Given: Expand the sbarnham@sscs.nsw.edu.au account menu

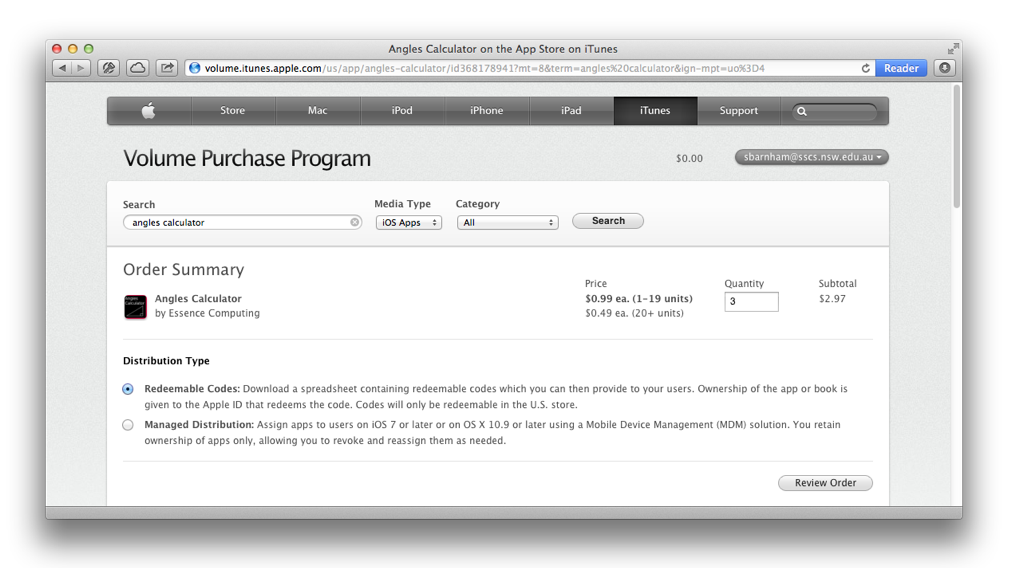Looking at the screenshot, I should pyautogui.click(x=811, y=157).
